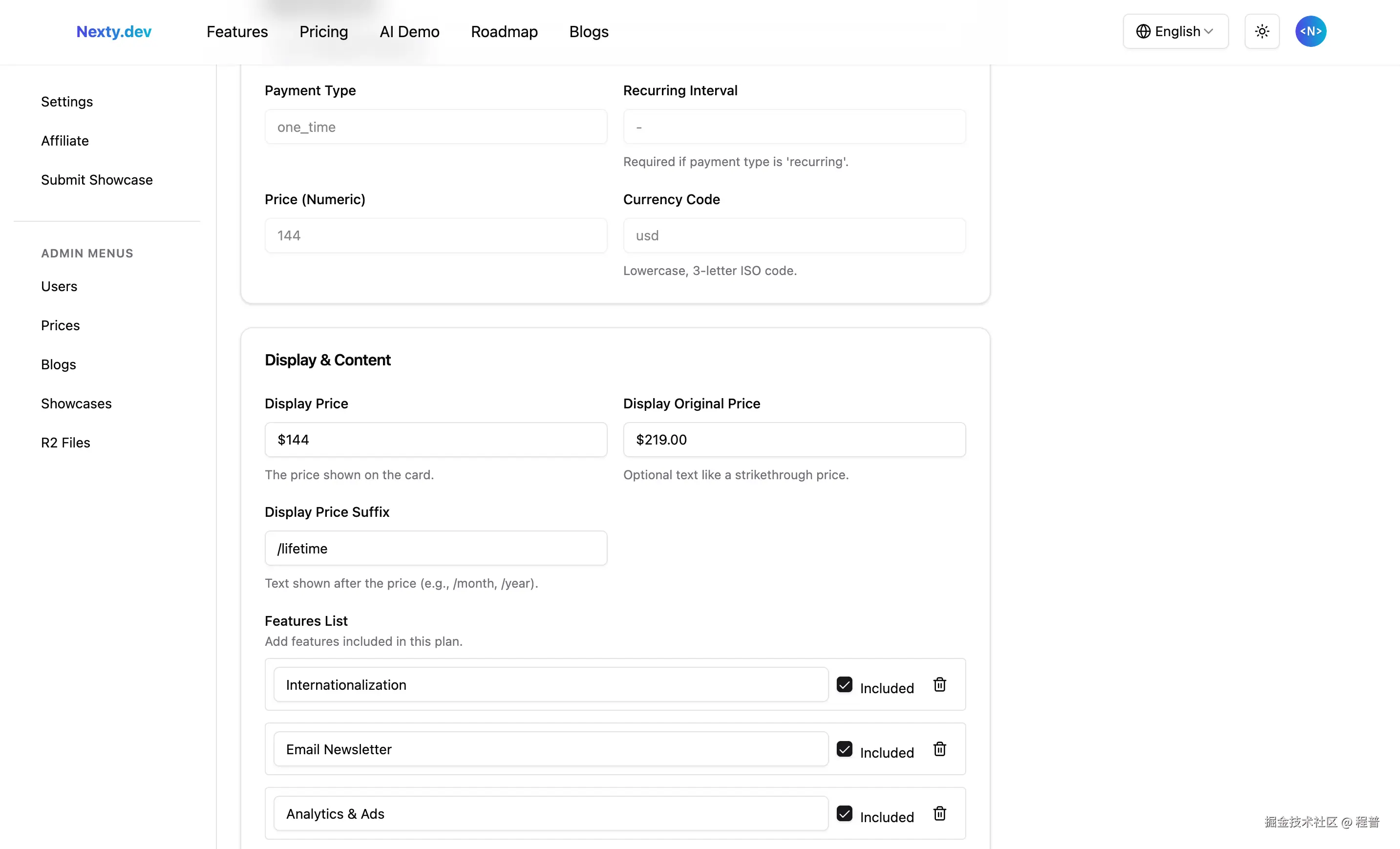The image size is (1400, 849).
Task: Expand the Recurring Interval selector
Action: [794, 126]
